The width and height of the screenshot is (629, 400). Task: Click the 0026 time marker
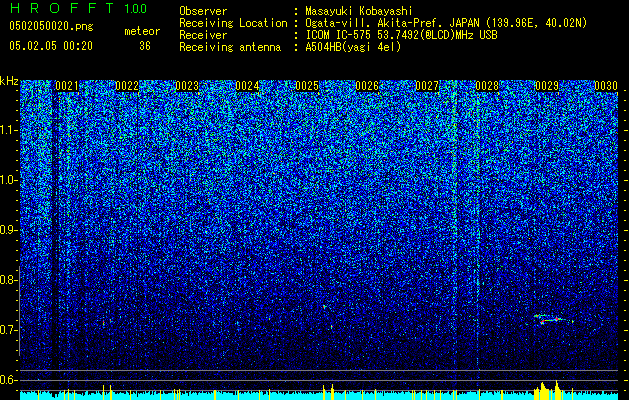pyautogui.click(x=367, y=86)
